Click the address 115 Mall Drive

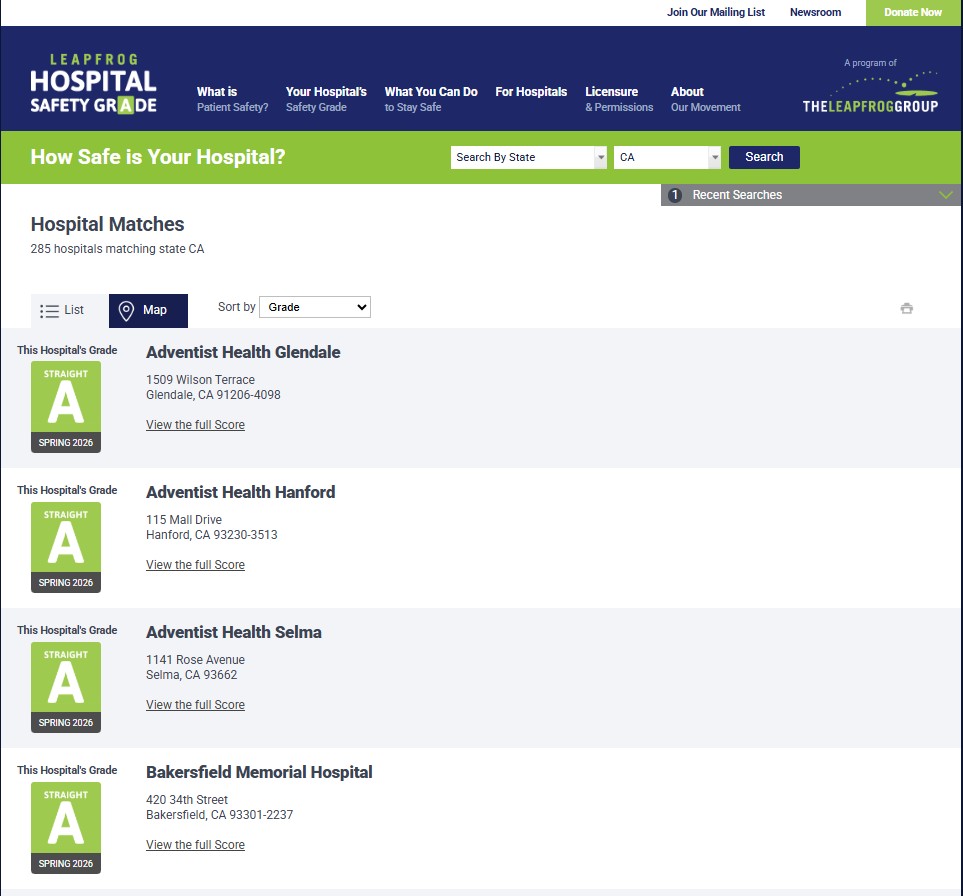pyautogui.click(x=184, y=520)
